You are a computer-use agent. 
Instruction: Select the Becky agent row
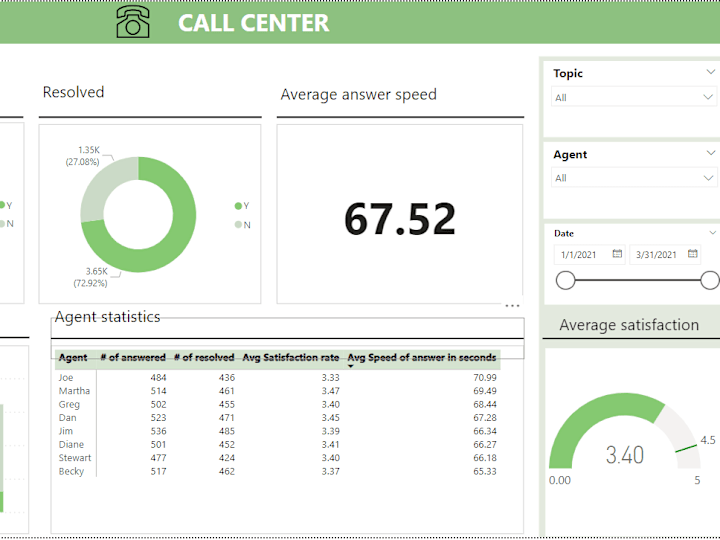click(277, 471)
